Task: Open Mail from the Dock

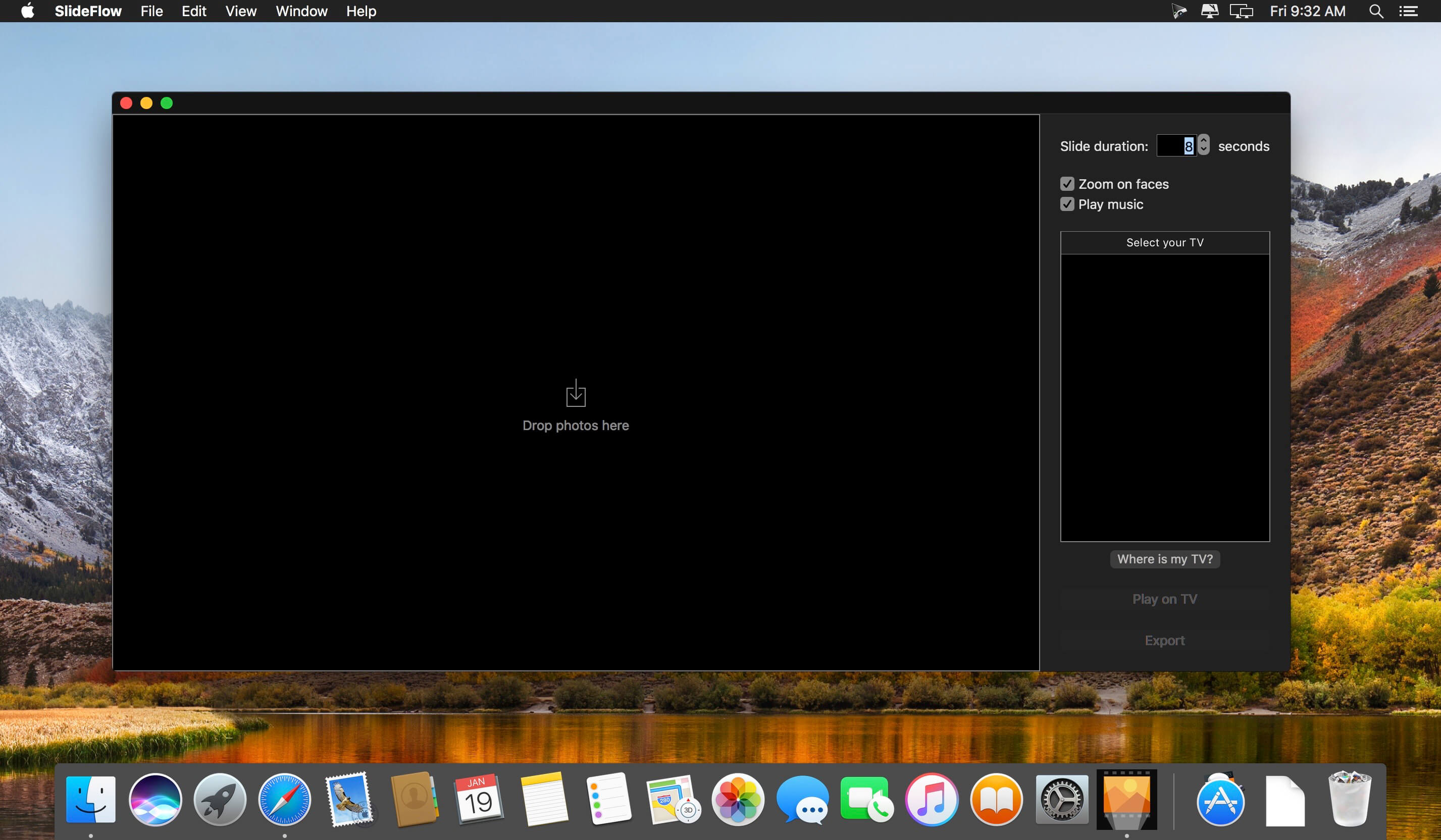Action: coord(349,800)
